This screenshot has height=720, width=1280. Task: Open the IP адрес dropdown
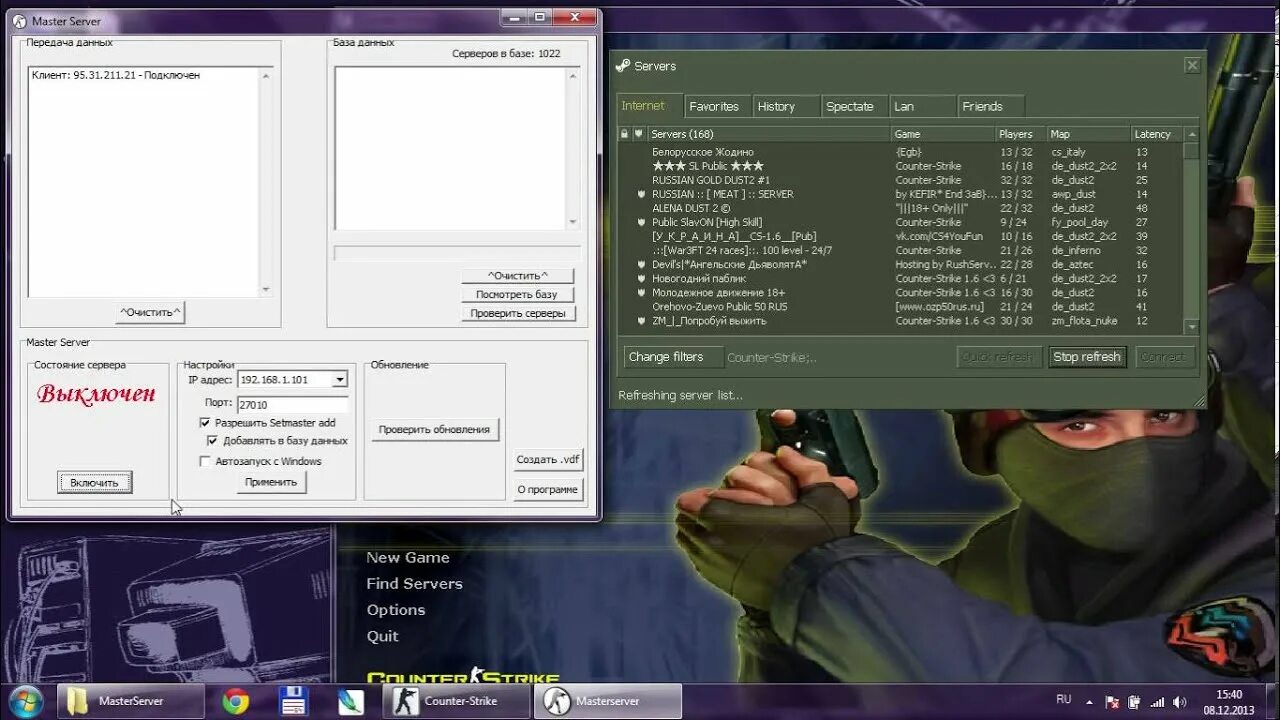[340, 380]
